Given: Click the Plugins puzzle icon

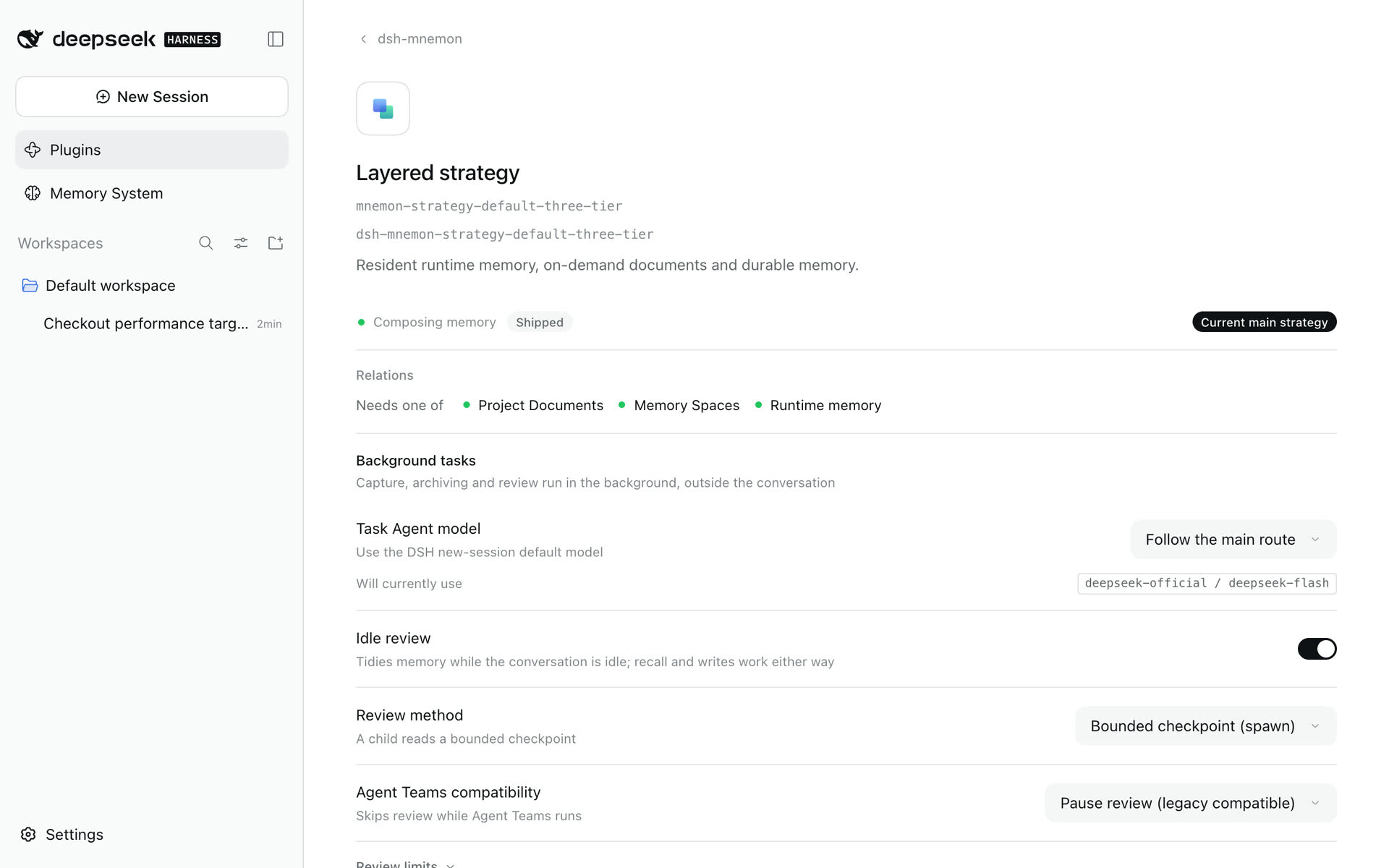Looking at the screenshot, I should coord(33,150).
